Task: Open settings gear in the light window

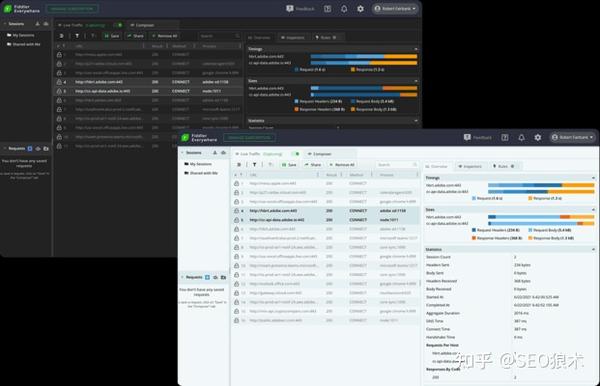Action: point(538,137)
